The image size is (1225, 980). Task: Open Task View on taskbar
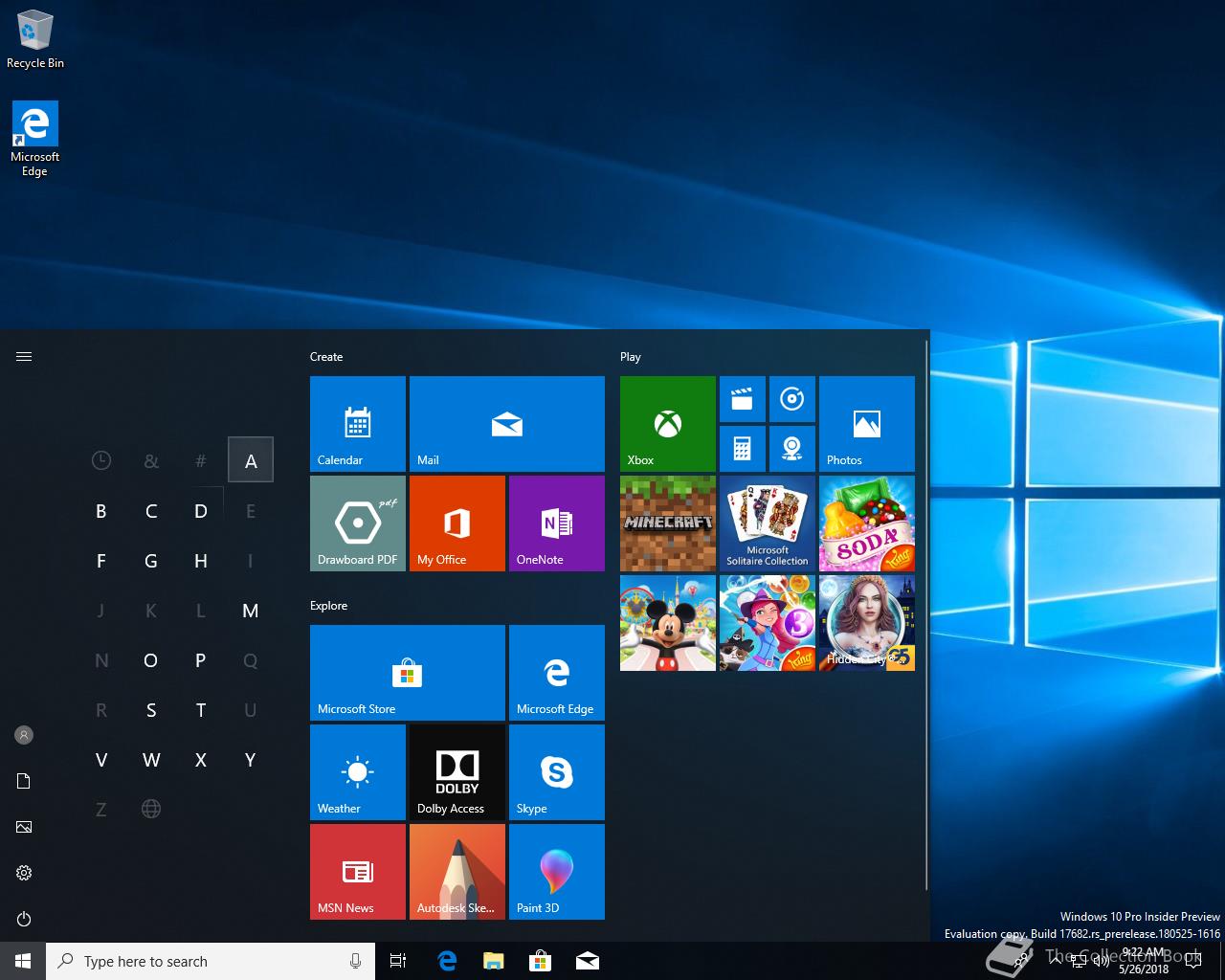pos(398,961)
